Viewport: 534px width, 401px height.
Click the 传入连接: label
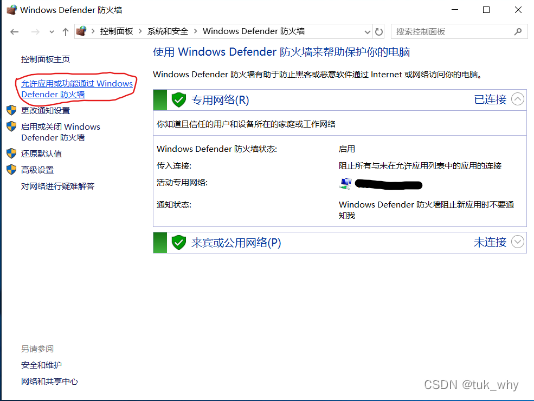point(174,166)
